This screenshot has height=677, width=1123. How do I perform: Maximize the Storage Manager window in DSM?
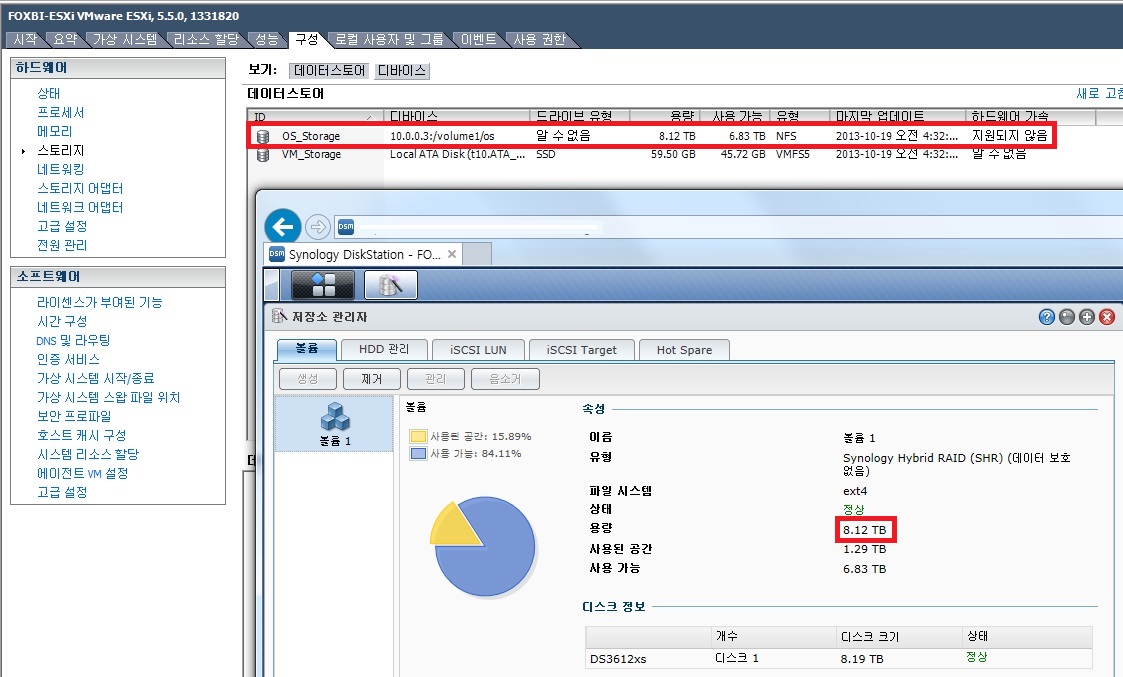(x=1086, y=317)
